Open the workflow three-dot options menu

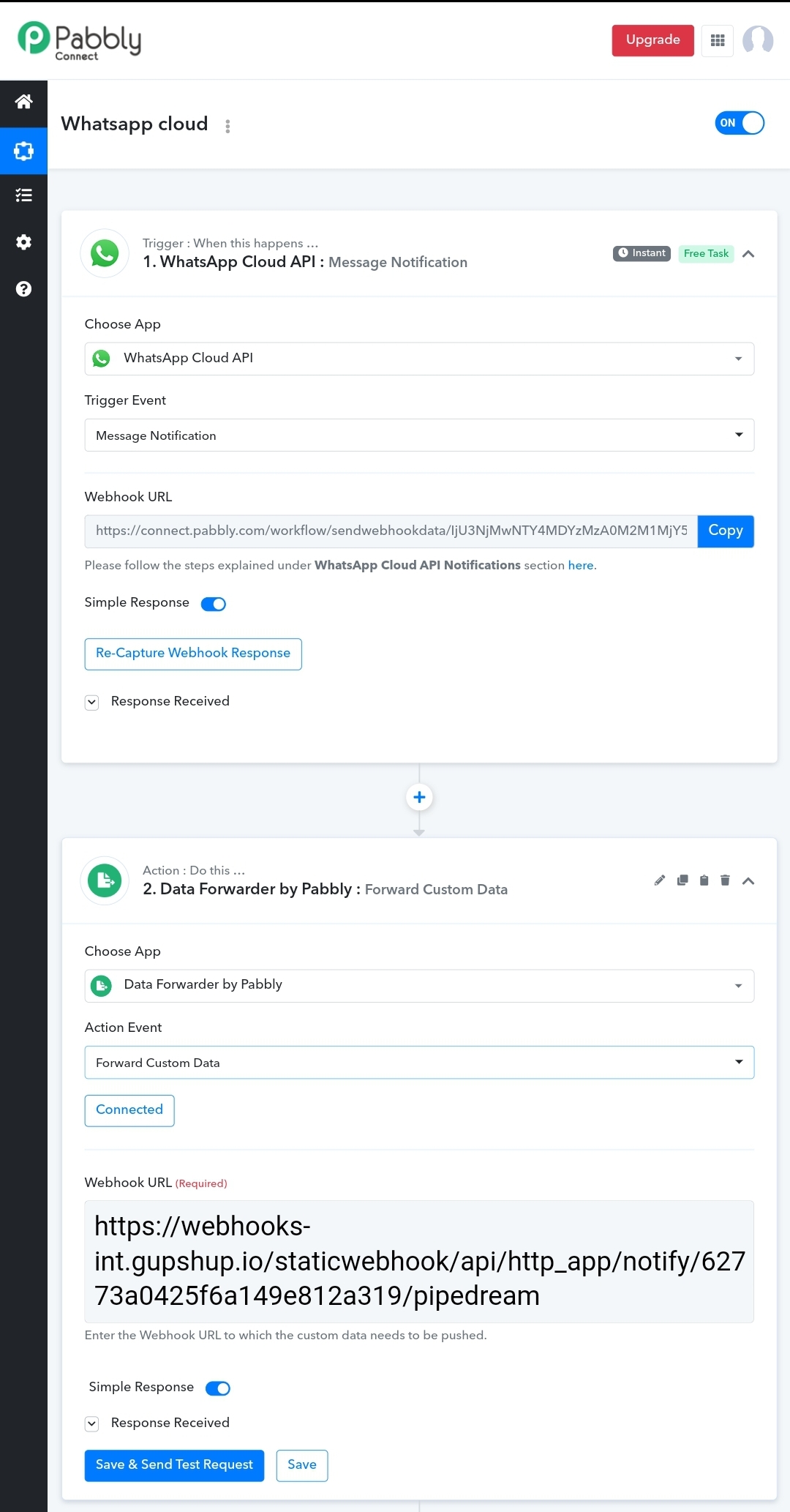(x=227, y=126)
